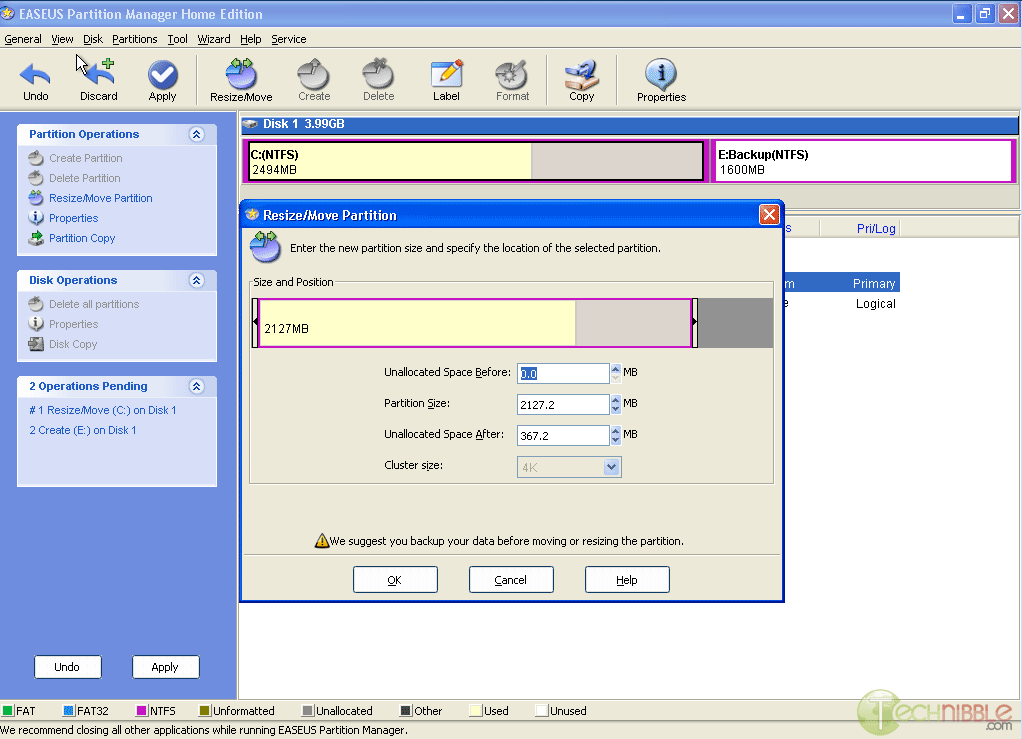Screen dimensions: 1022x739
Task: Collapse the 2 Operations Pending panel
Action: pyautogui.click(x=196, y=386)
